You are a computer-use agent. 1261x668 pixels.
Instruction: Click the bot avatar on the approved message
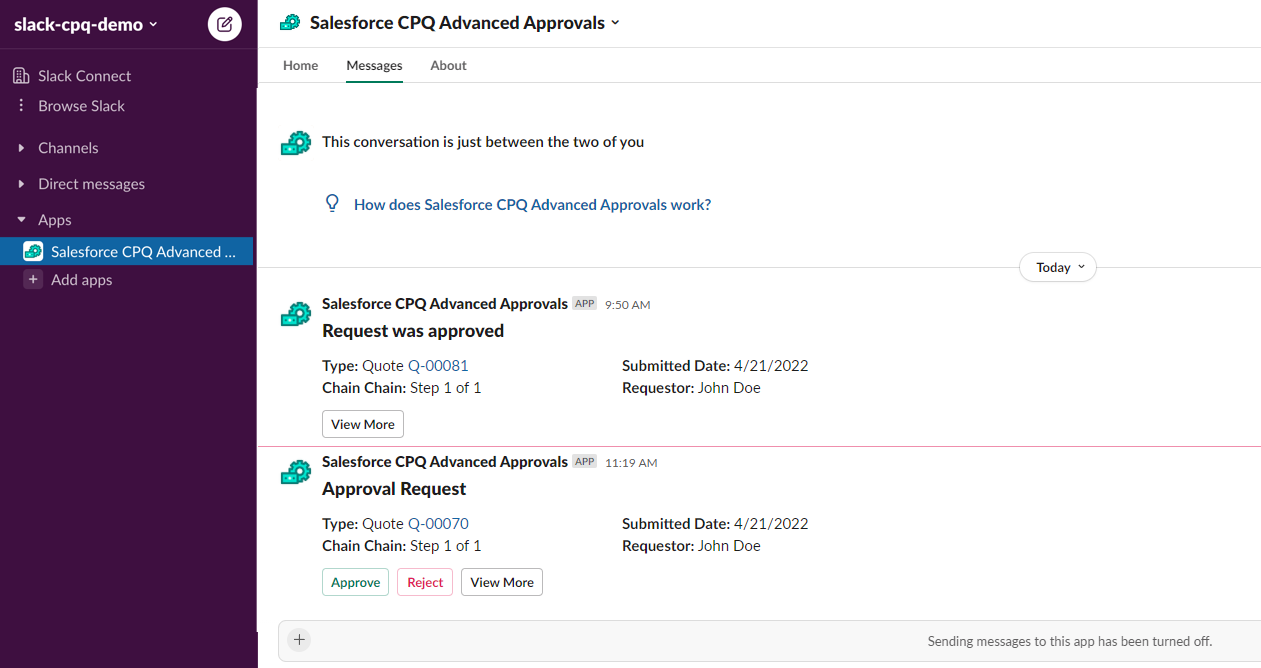point(295,313)
